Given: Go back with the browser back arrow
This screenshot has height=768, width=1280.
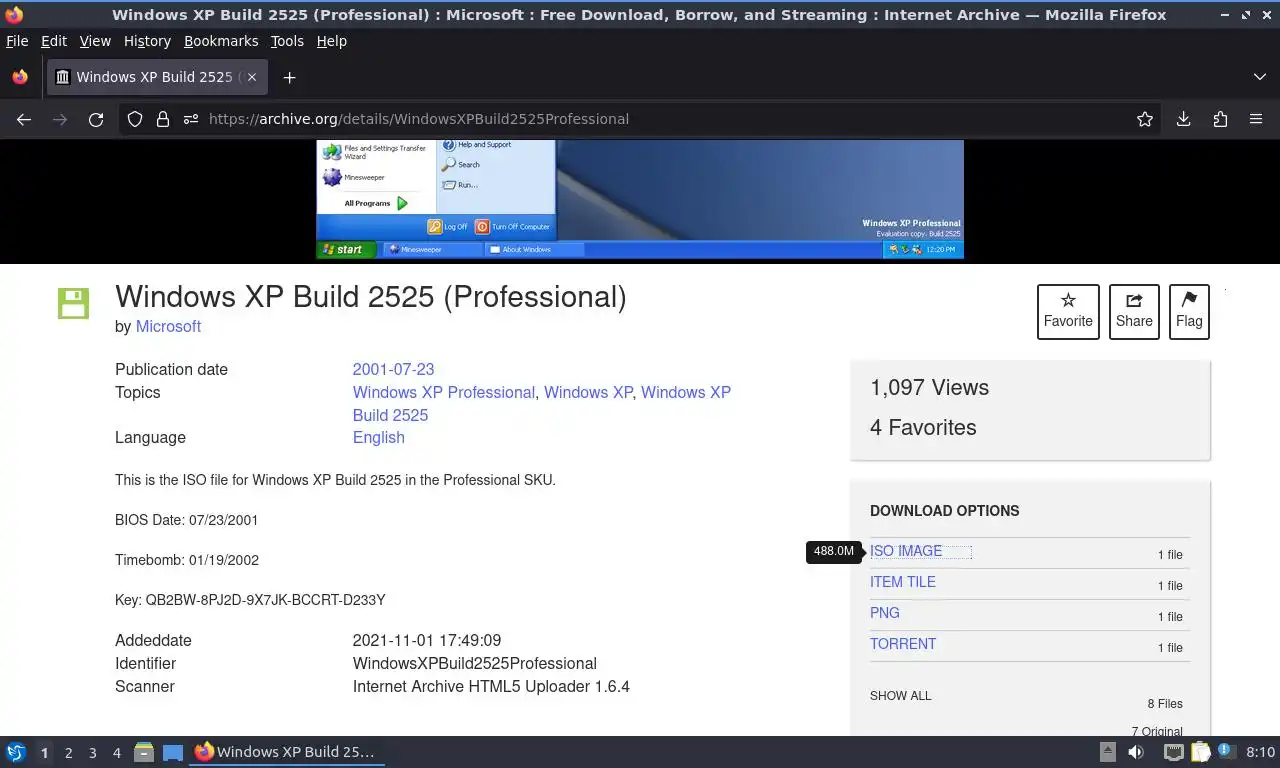Looking at the screenshot, I should tap(24, 119).
